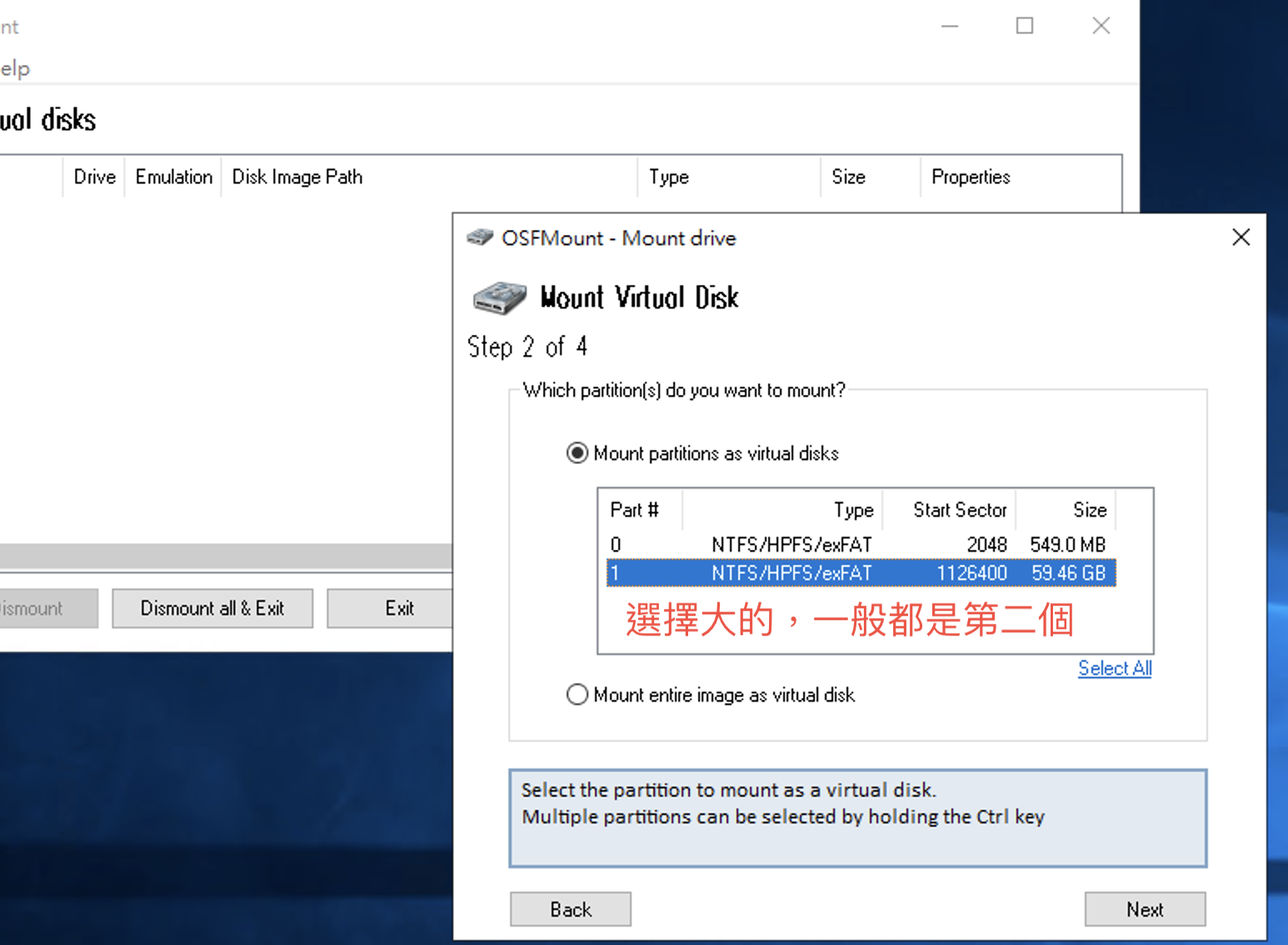The width and height of the screenshot is (1288, 945).
Task: Click the Emulation column header
Action: coord(173,177)
